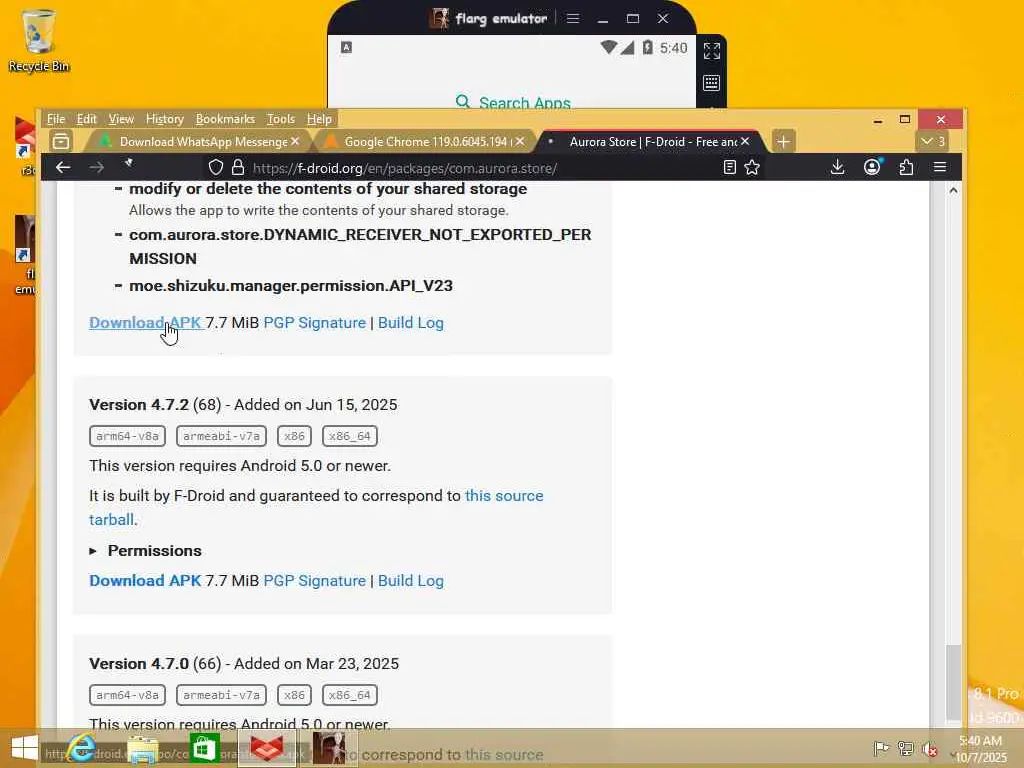Toggle fullscreen icon on flarg emulator sidebar

point(712,51)
